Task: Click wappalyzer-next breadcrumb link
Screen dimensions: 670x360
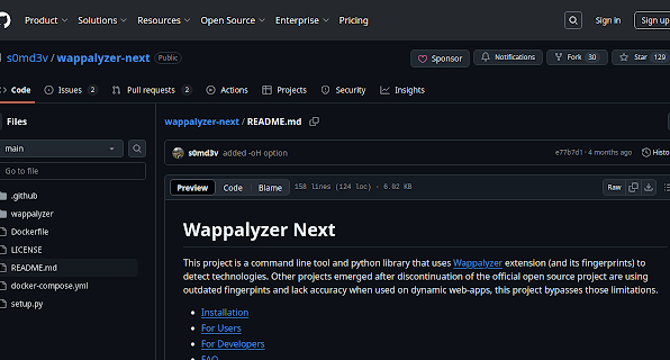Action: click(202, 122)
